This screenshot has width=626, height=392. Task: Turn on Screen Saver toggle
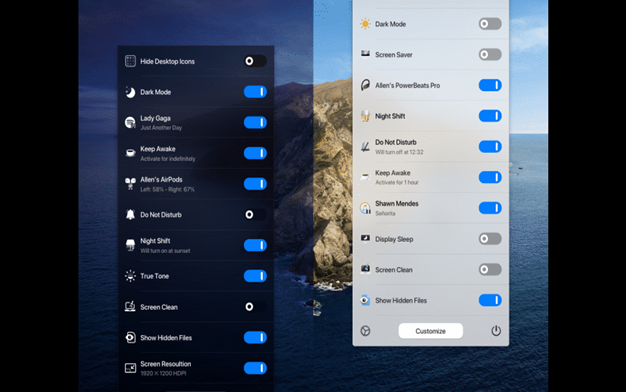pos(490,54)
